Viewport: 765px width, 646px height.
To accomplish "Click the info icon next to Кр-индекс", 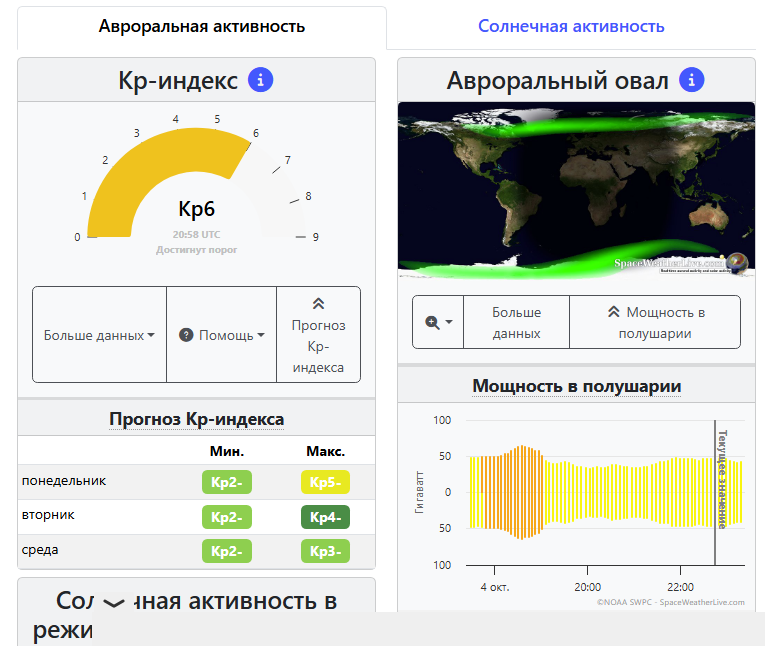I will click(261, 80).
